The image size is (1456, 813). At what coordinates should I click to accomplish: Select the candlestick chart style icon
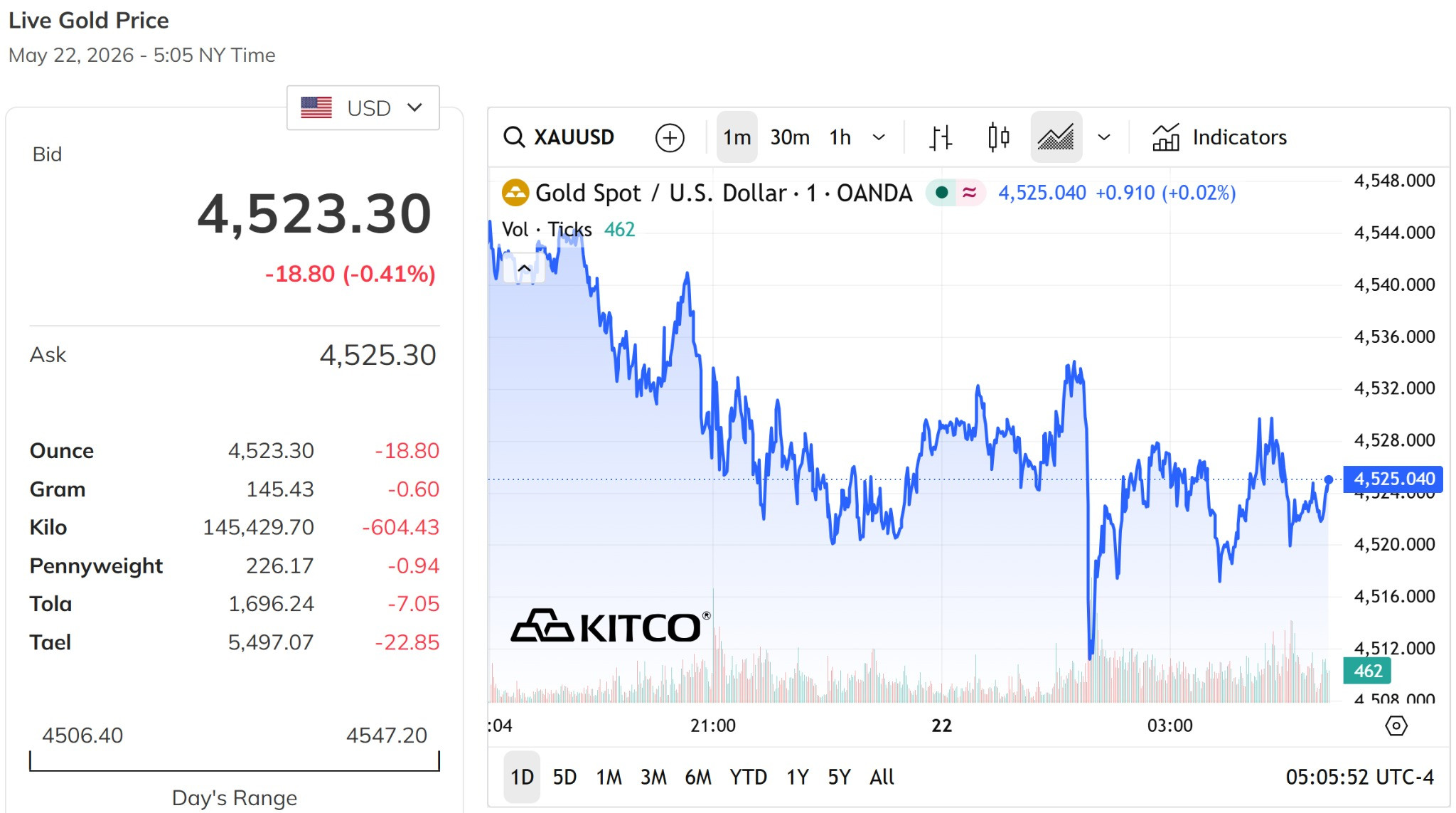tap(998, 137)
